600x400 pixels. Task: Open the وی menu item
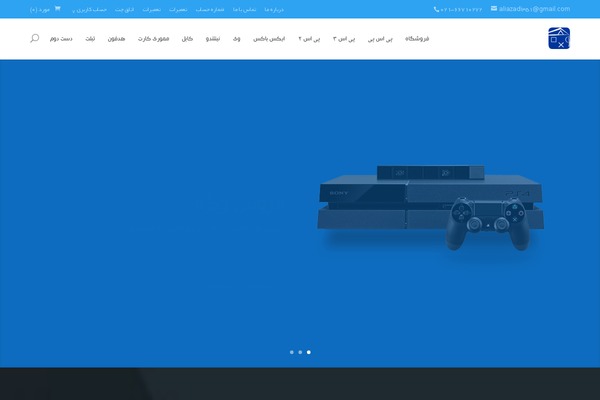pyautogui.click(x=236, y=39)
